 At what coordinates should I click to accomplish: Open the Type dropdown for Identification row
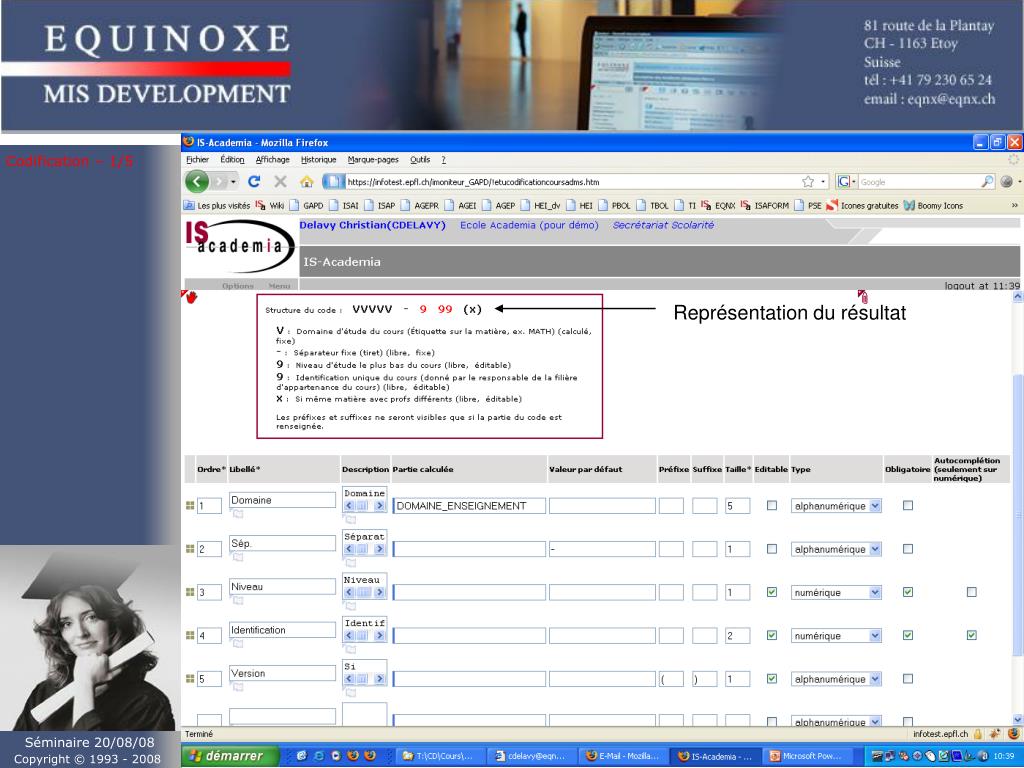click(x=836, y=636)
